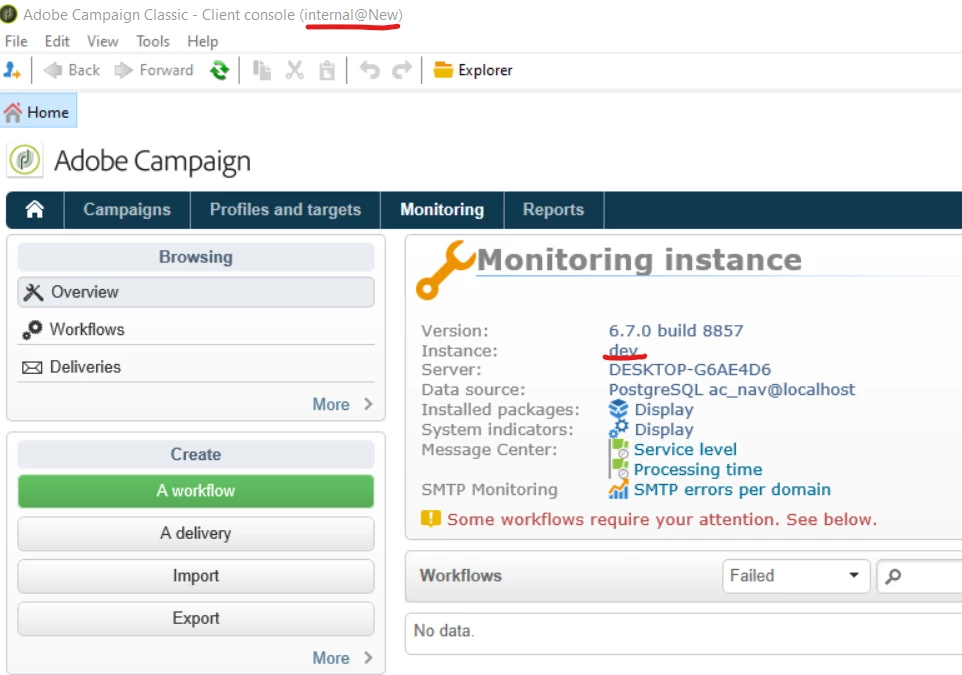The width and height of the screenshot is (962, 675).
Task: Click the Create More chevron arrow
Action: (368, 657)
